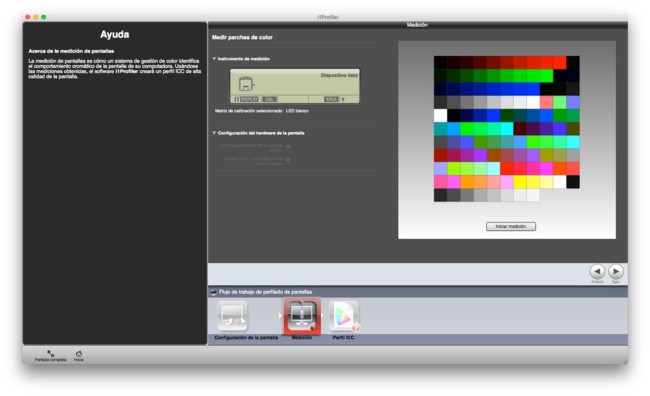650x396 pixels.
Task: Click the white patch in the fifth row
Action: click(441, 116)
